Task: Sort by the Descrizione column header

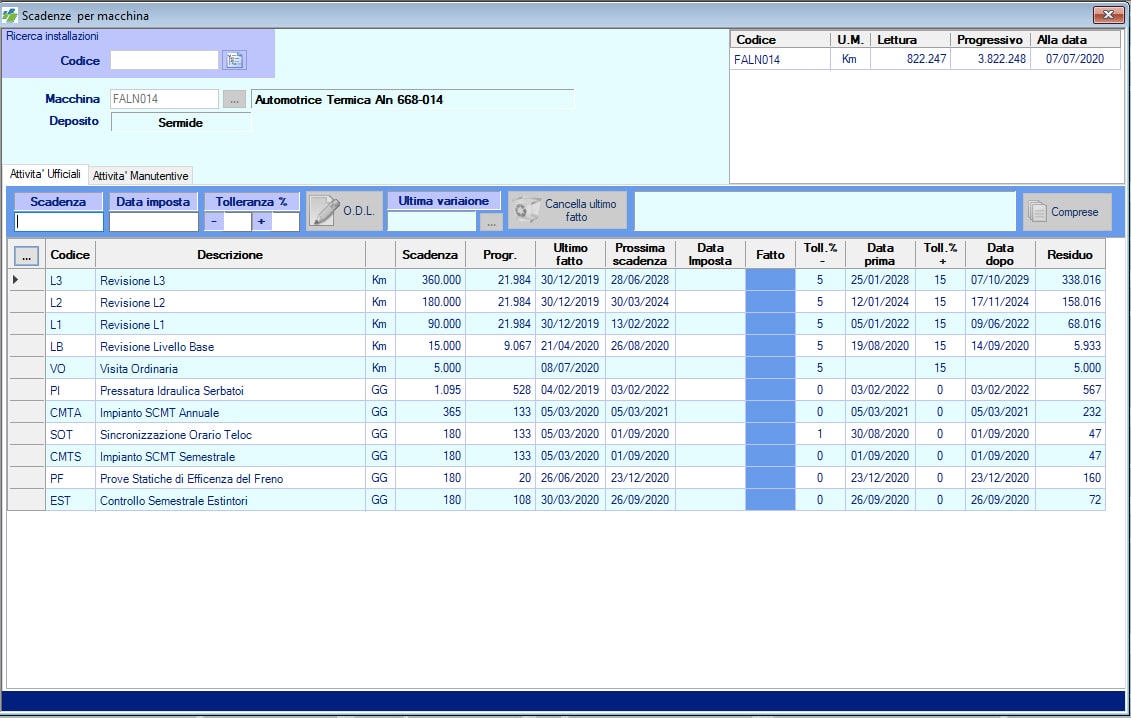Action: click(230, 255)
